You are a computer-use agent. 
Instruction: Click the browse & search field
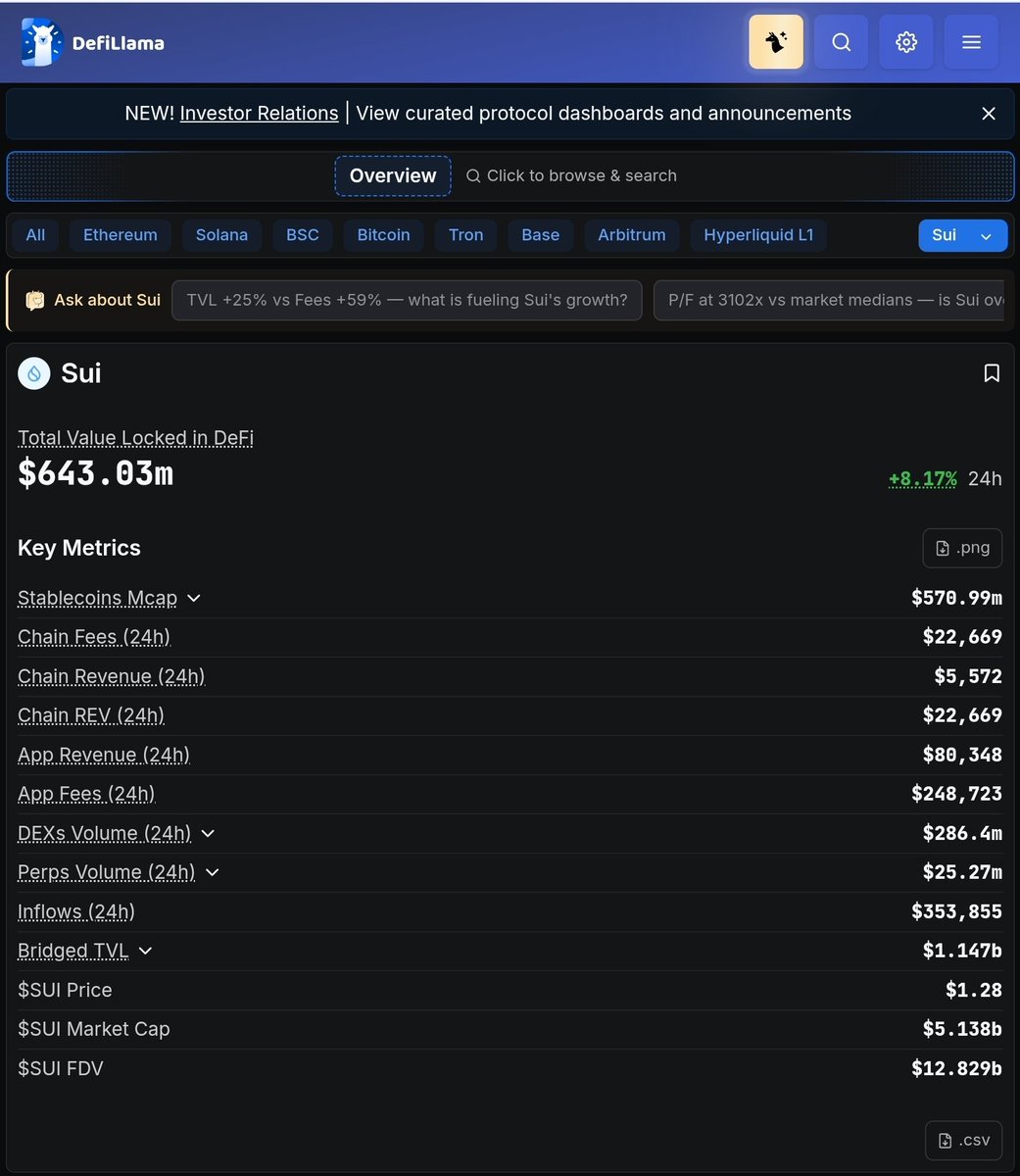[x=571, y=175]
